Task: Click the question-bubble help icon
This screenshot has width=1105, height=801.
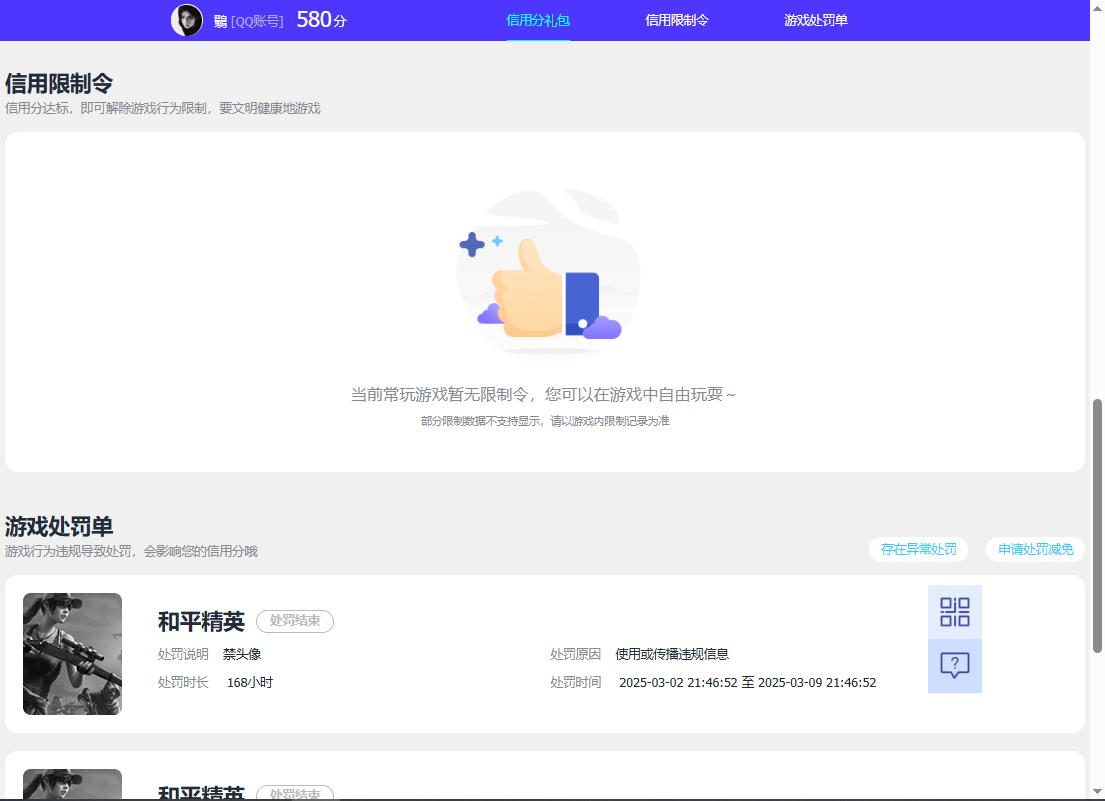Action: point(954,666)
